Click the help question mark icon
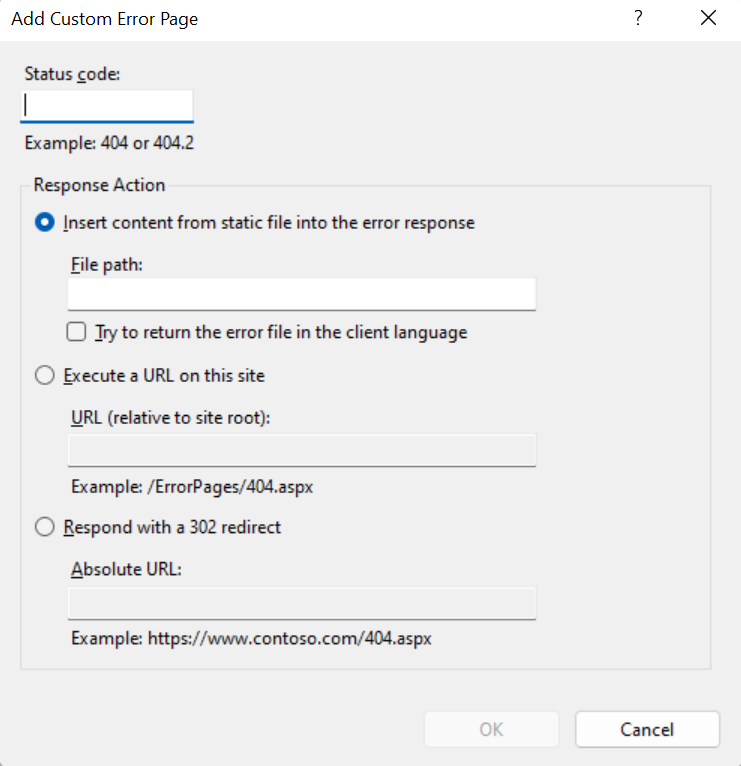Screen dimensions: 741x766 pyautogui.click(x=638, y=19)
